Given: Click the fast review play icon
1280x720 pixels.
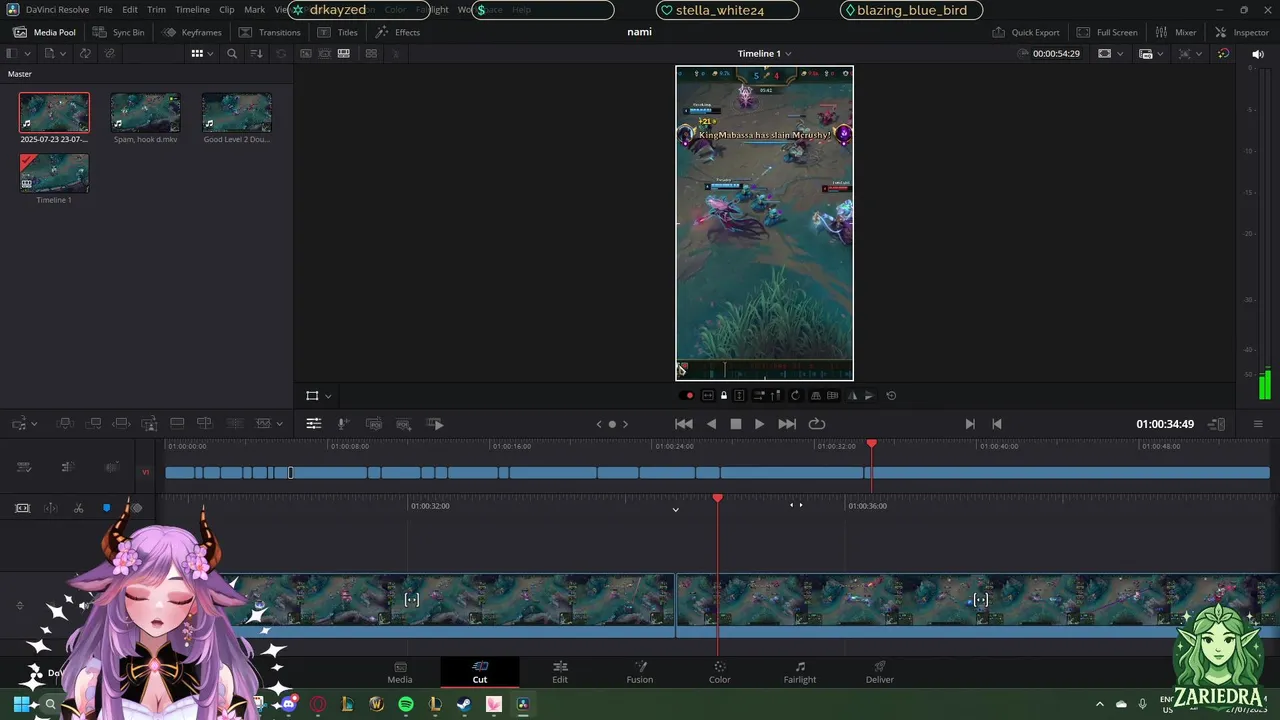Looking at the screenshot, I should pos(435,424).
